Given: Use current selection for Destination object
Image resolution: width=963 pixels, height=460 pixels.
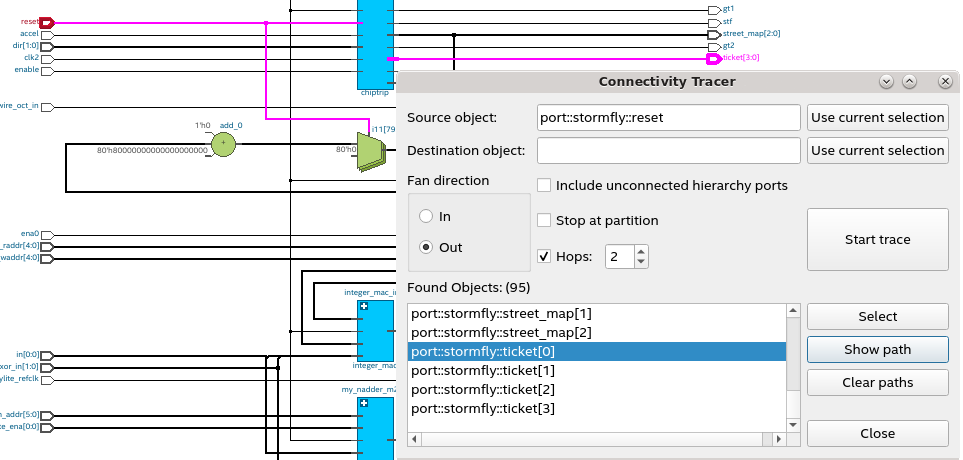Looking at the screenshot, I should [878, 150].
